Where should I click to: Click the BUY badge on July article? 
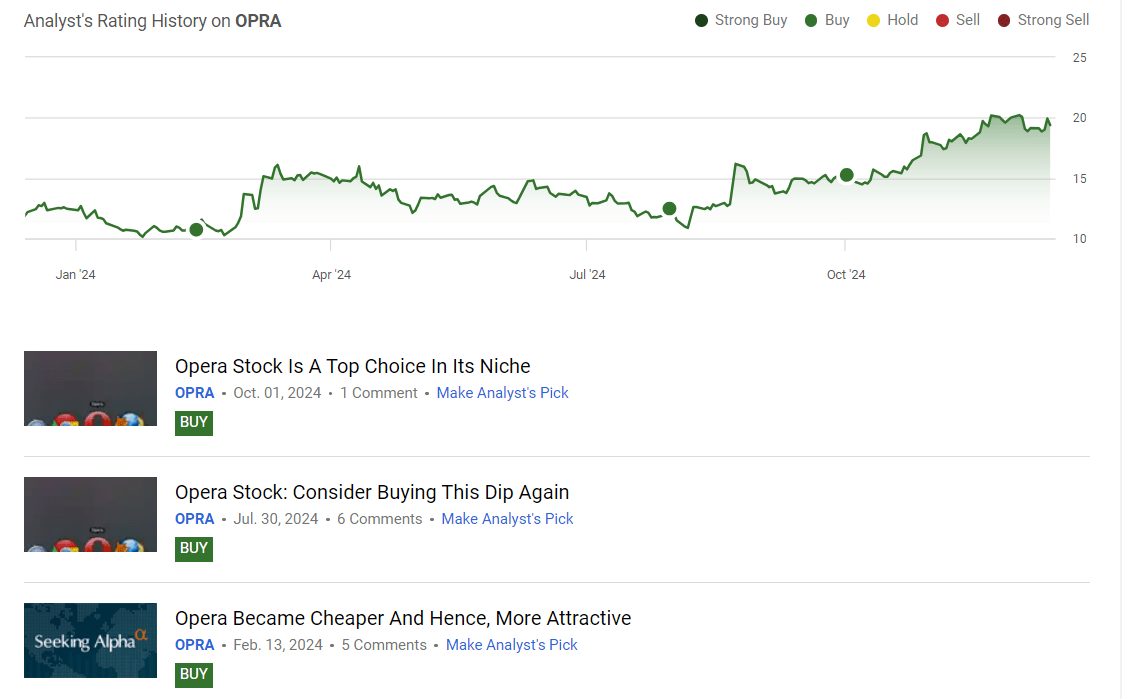click(x=193, y=548)
